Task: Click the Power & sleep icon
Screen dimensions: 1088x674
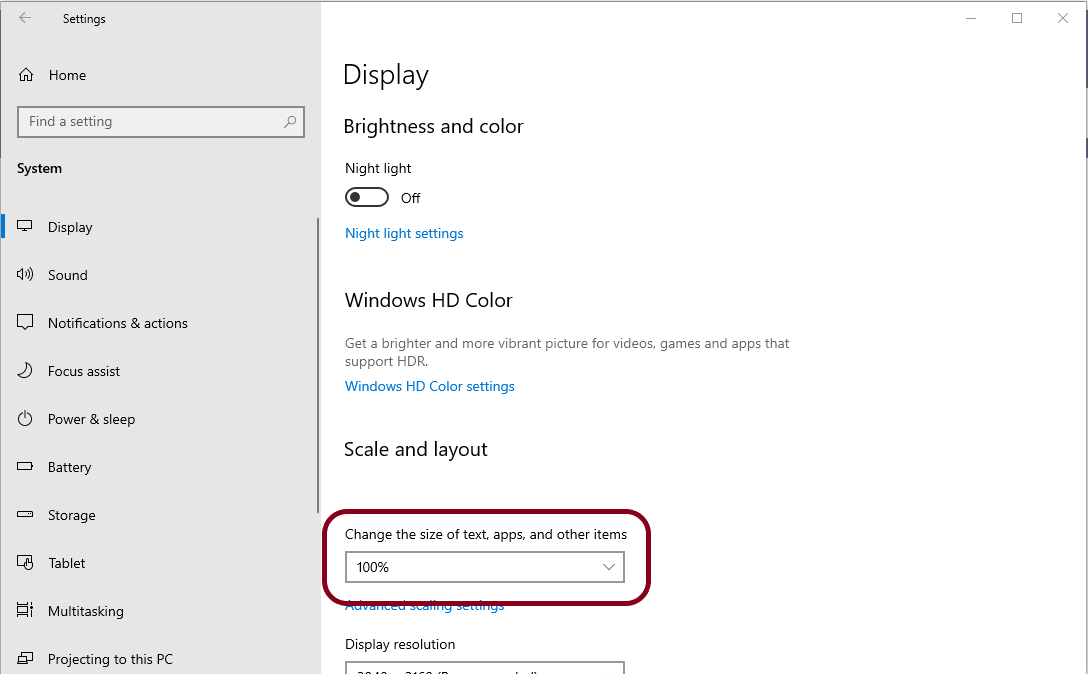Action: click(25, 418)
